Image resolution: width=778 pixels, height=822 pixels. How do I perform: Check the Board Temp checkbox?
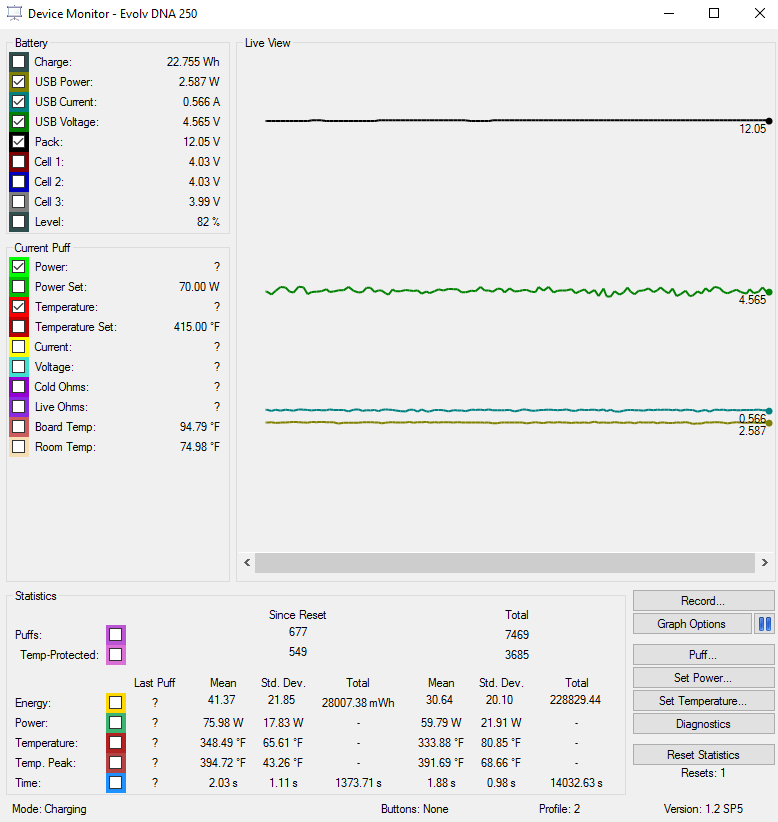click(19, 427)
